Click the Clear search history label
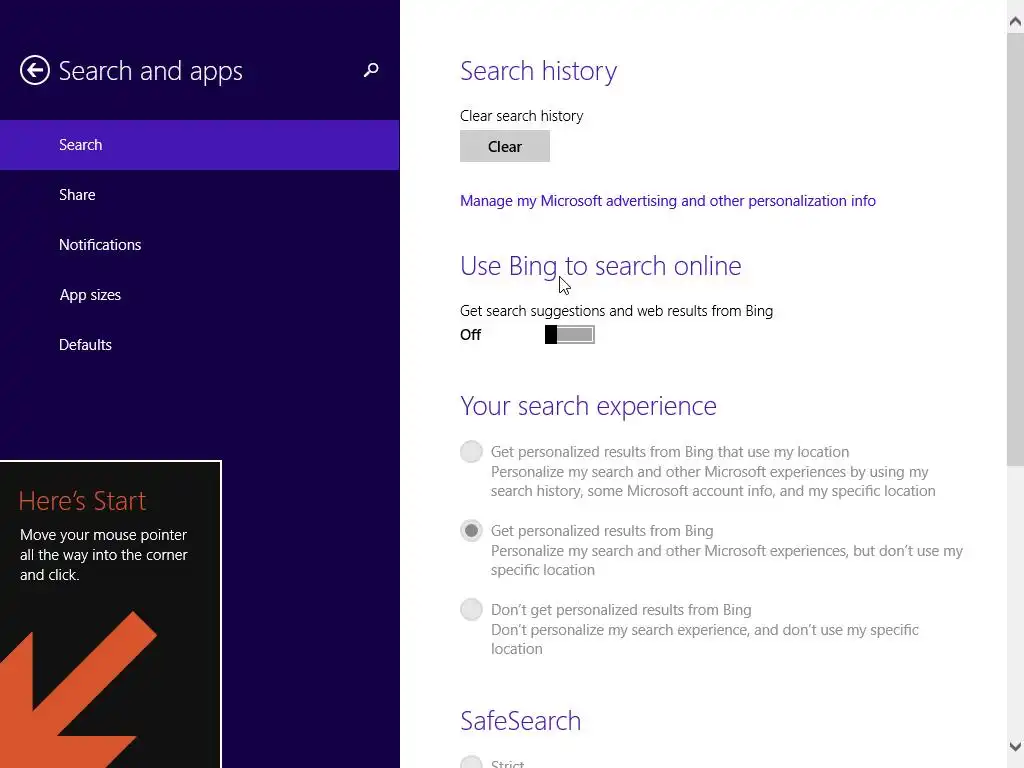Viewport: 1024px width, 768px height. pos(521,116)
